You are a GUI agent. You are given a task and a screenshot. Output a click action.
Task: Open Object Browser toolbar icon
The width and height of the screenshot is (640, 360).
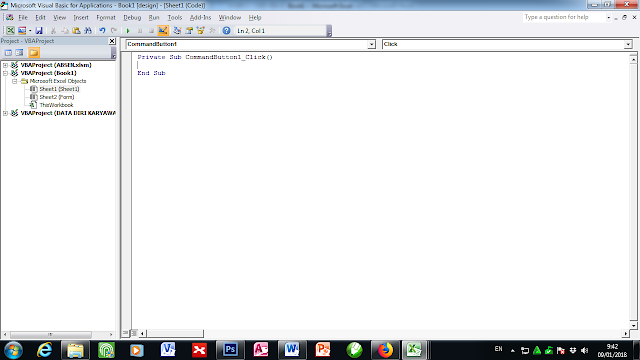tap(200, 31)
